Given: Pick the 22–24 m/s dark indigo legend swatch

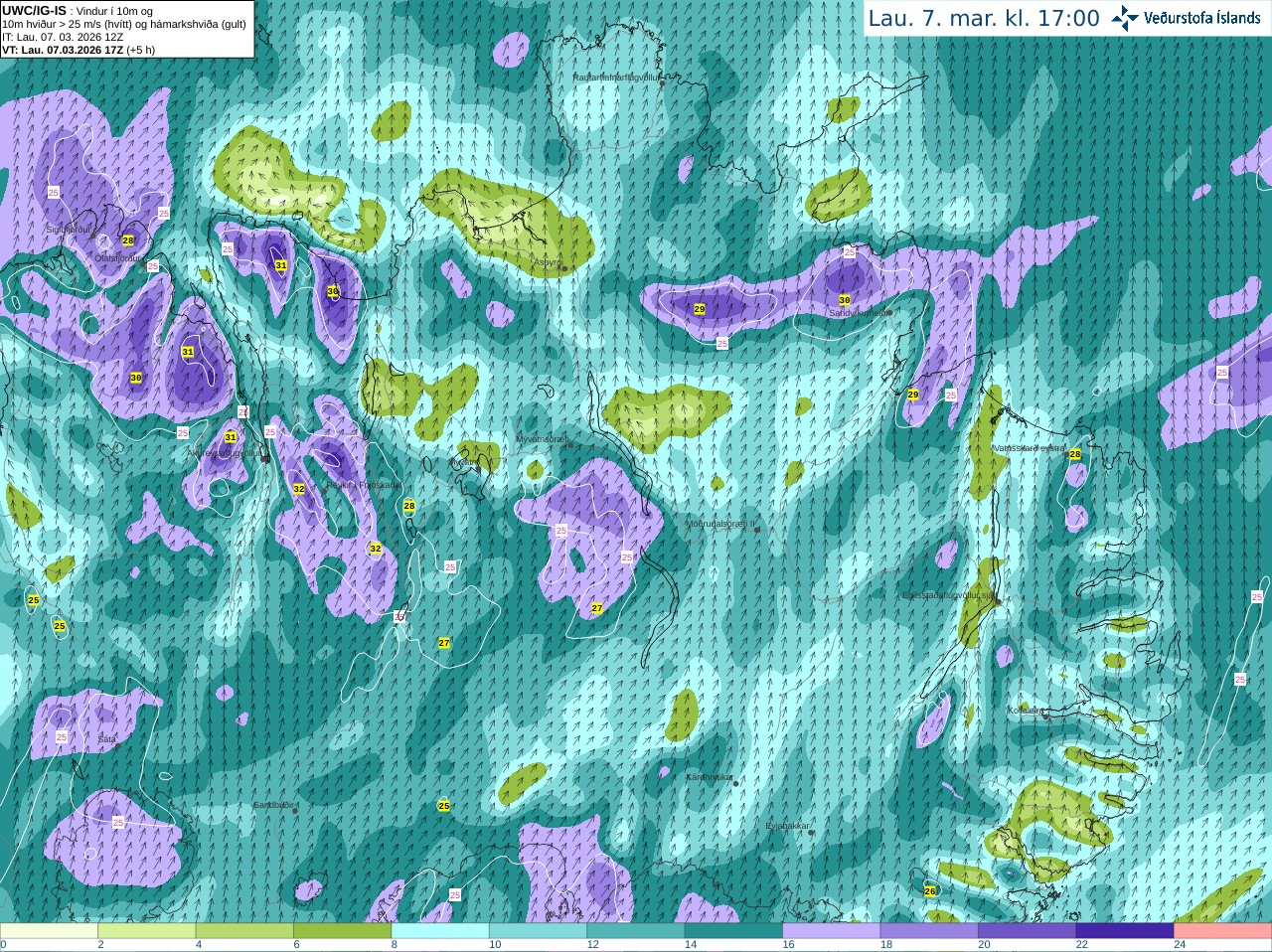Looking at the screenshot, I should [x=1125, y=931].
